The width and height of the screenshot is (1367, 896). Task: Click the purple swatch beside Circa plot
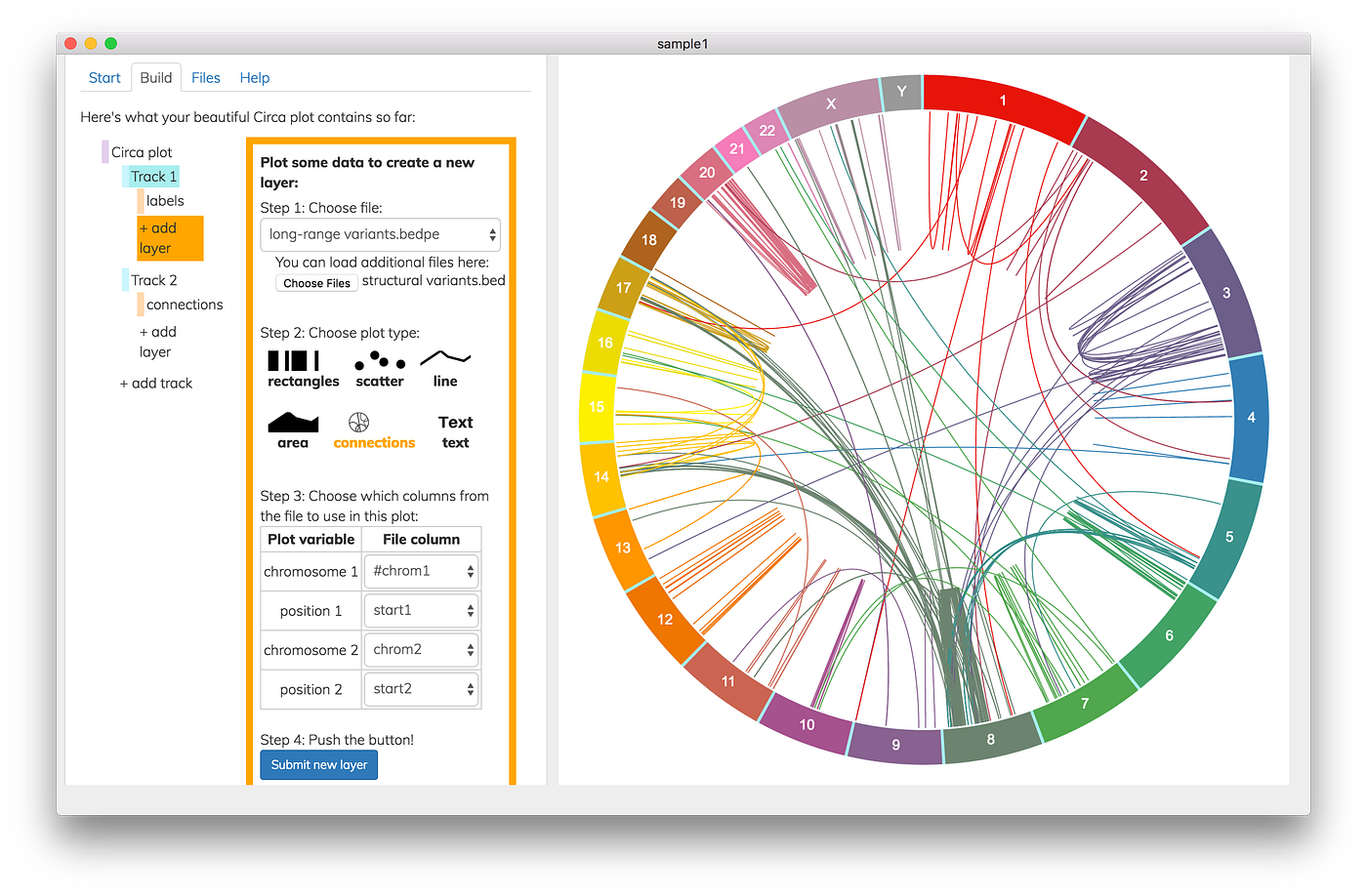pyautogui.click(x=105, y=151)
